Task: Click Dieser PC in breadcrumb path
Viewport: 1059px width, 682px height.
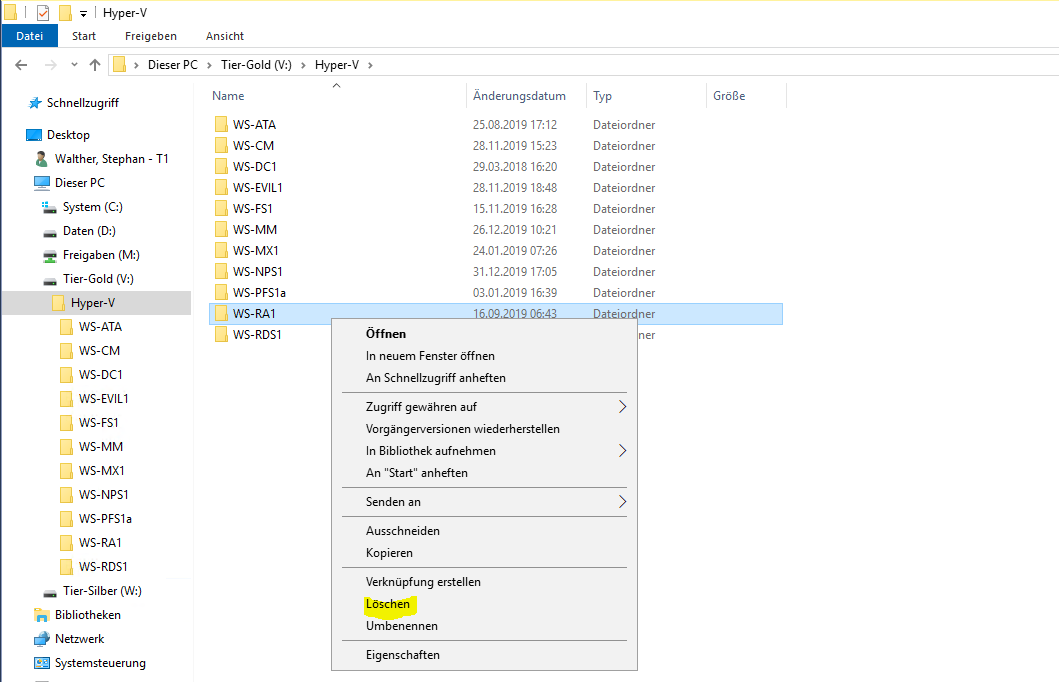Action: point(173,65)
